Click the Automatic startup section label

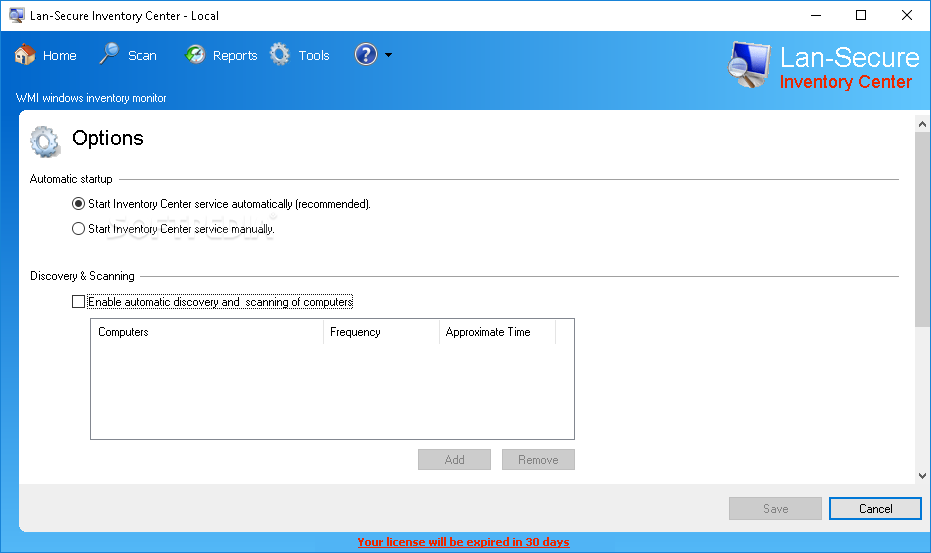[71, 179]
